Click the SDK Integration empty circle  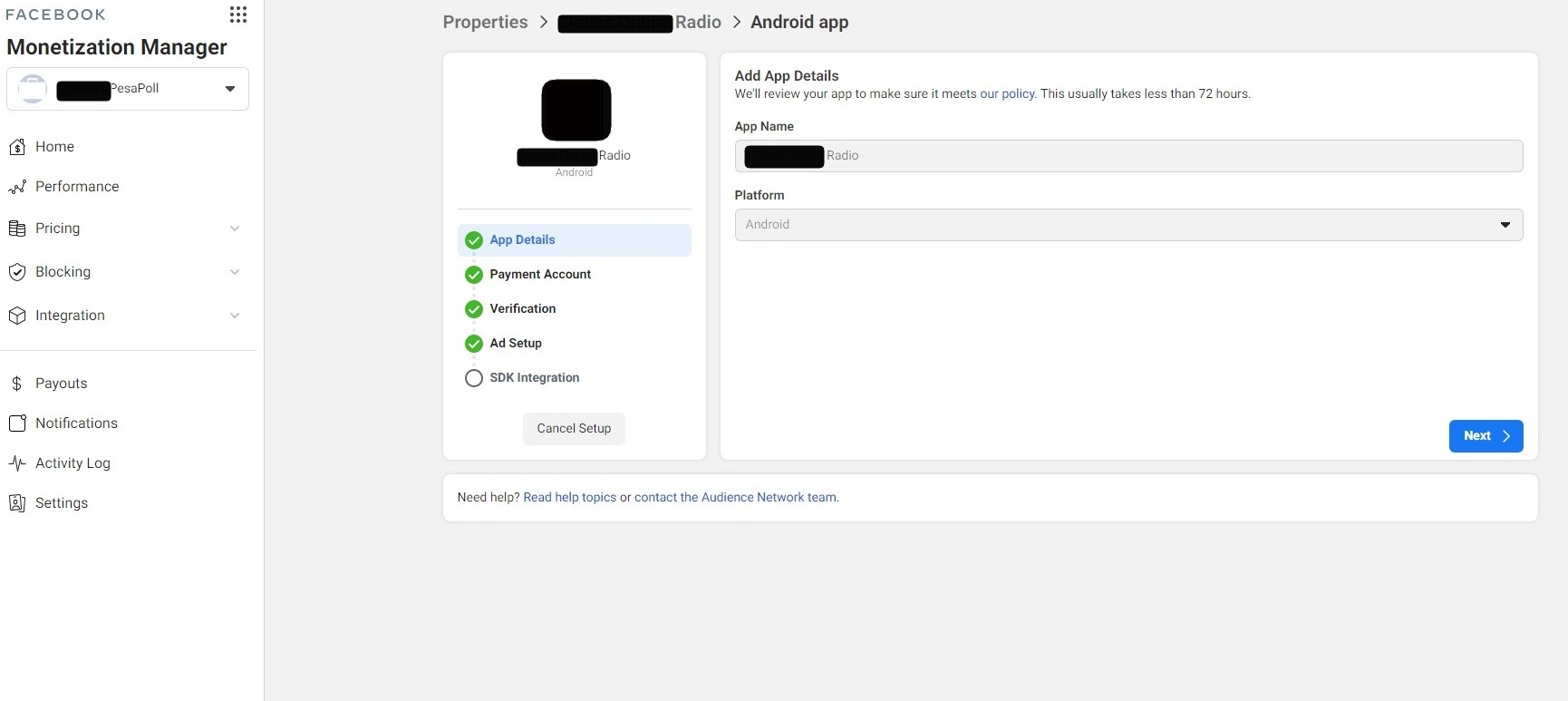[473, 378]
